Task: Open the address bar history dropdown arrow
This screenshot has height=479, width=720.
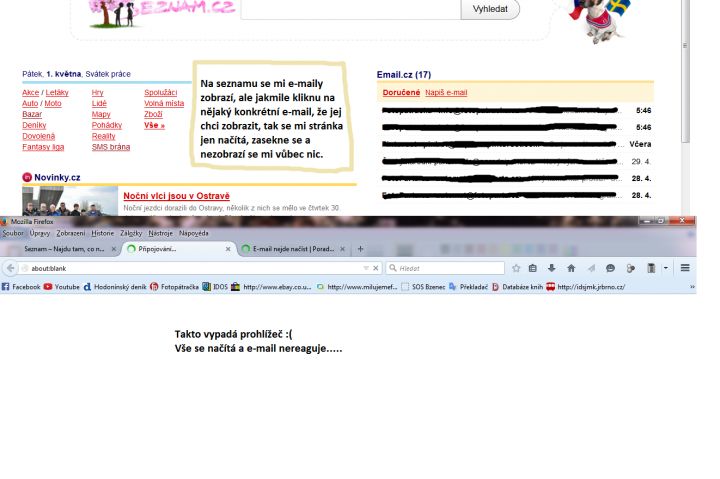Action: click(366, 268)
